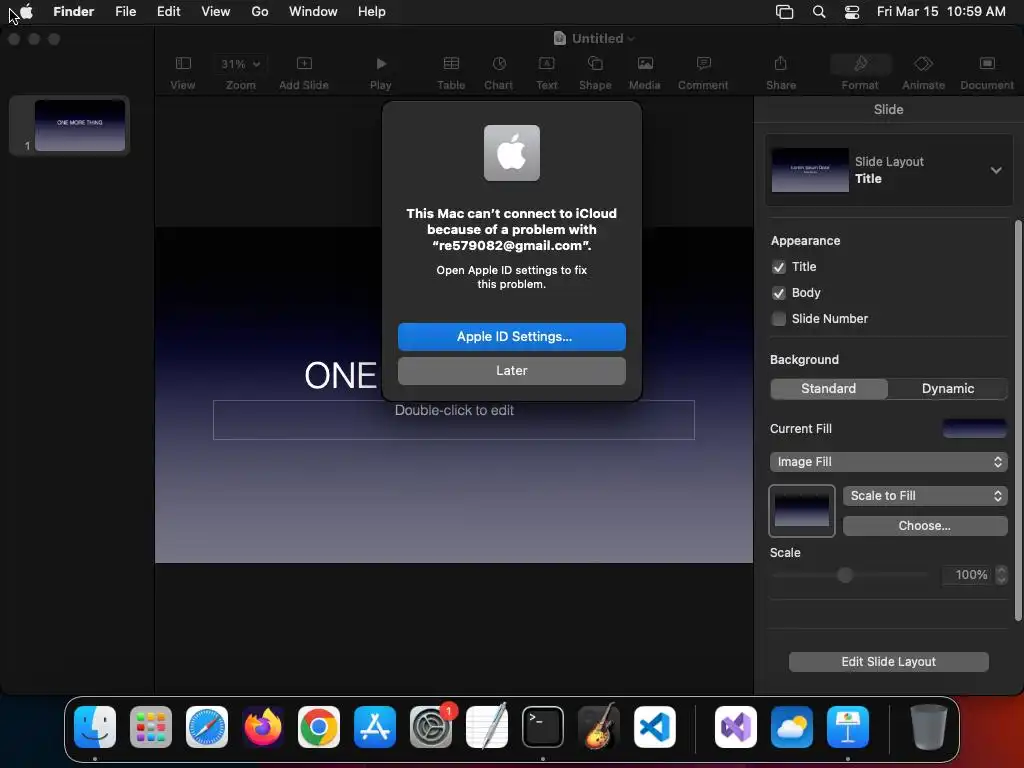
Task: Open the Finder menu
Action: 74,12
